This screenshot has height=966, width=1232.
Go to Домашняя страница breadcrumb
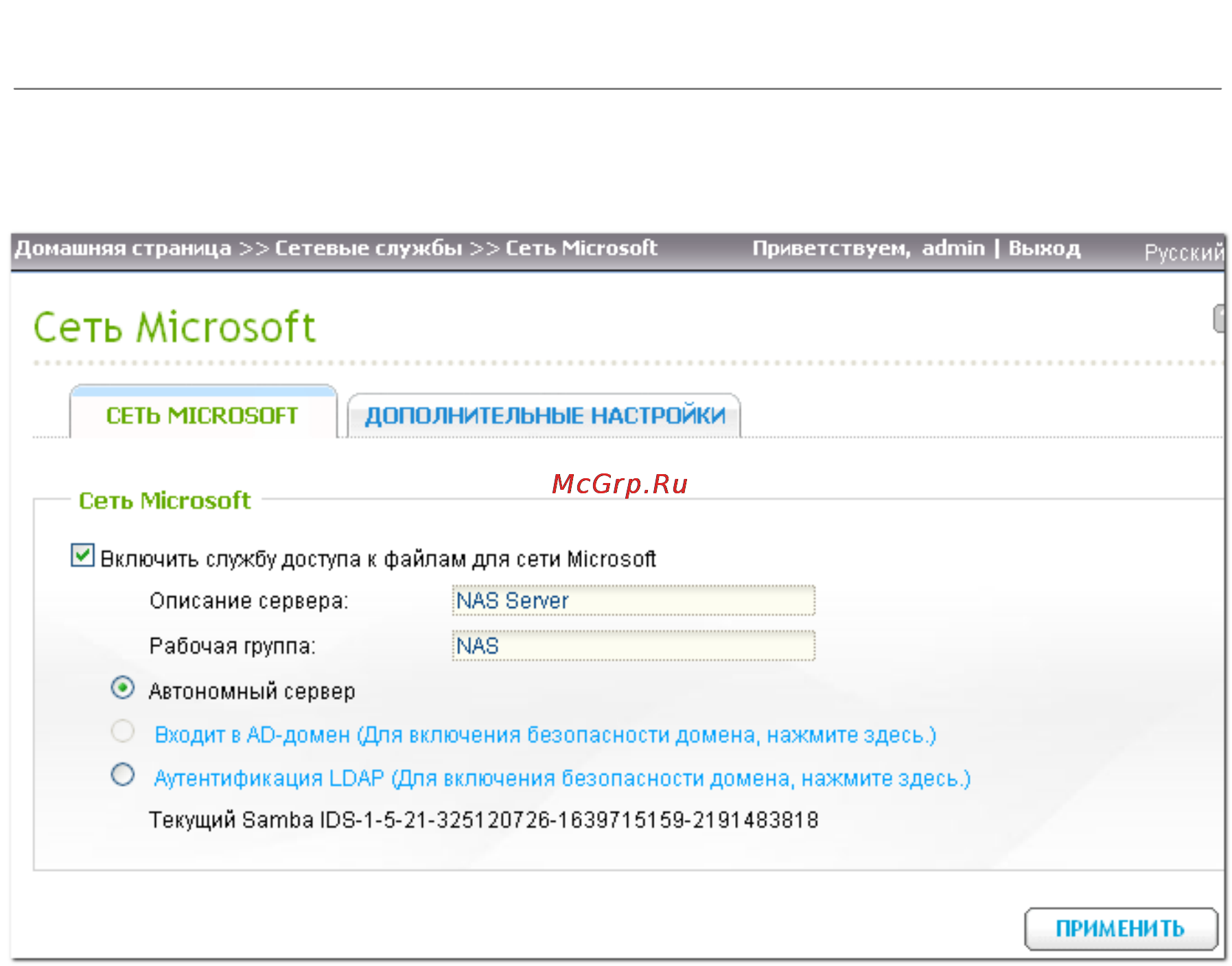tap(124, 248)
